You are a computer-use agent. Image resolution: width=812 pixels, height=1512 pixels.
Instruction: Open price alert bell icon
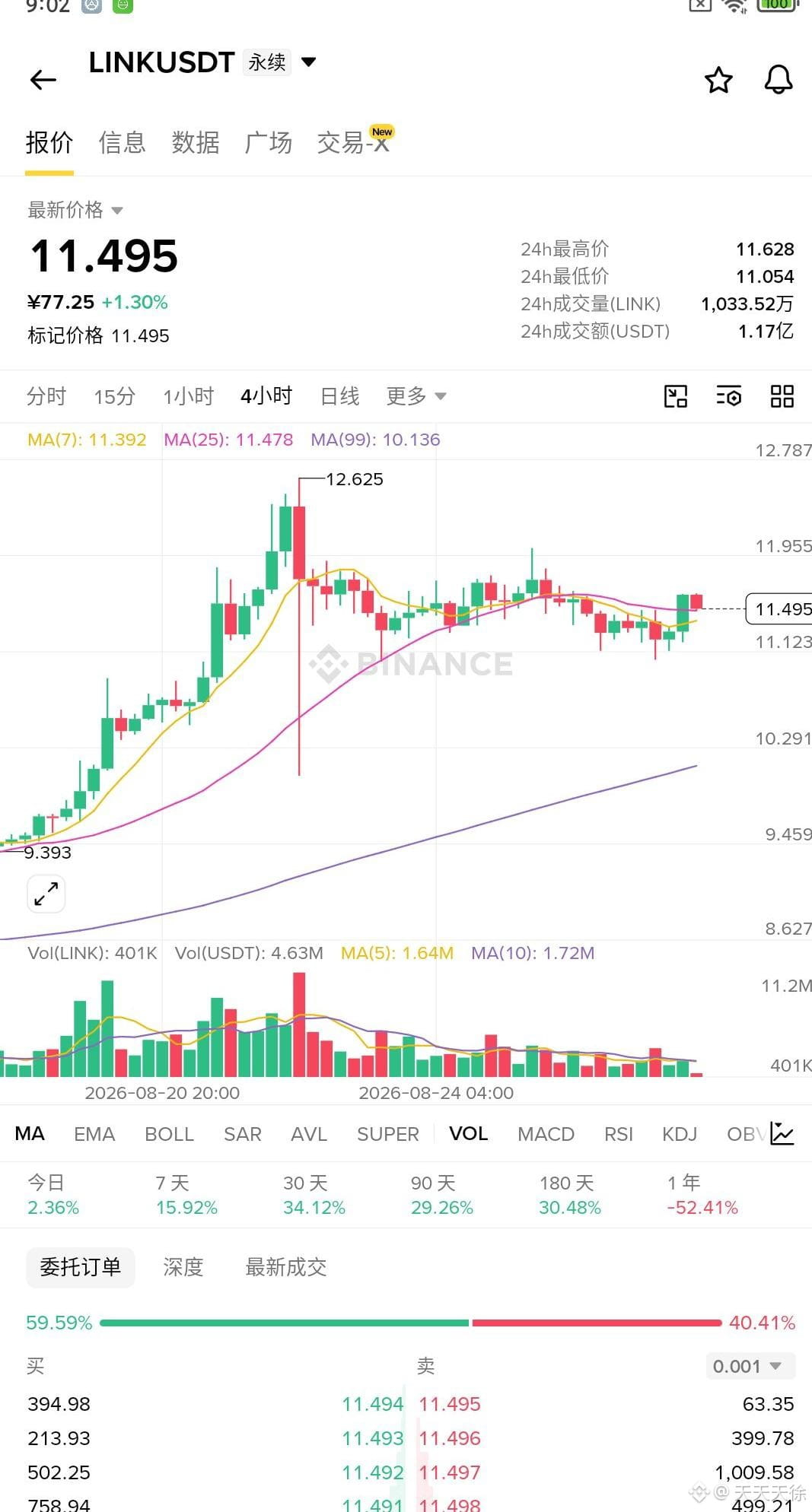[x=779, y=80]
